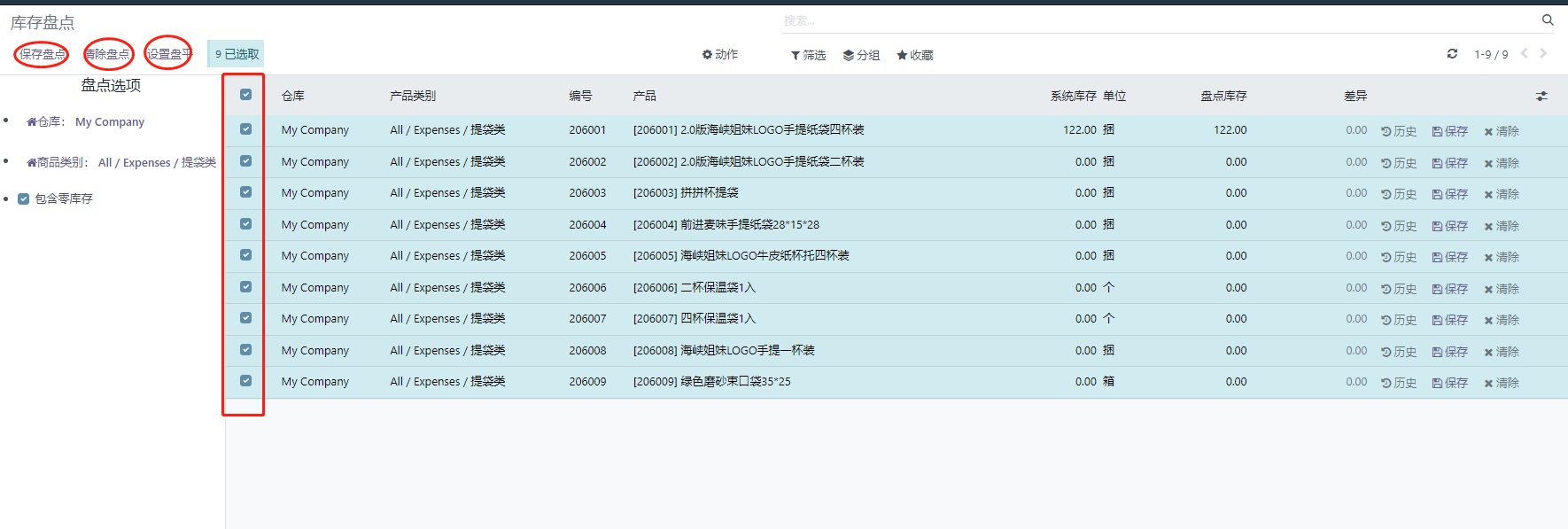The height and width of the screenshot is (529, 1568).
Task: Toggle the 包含零库存 checkbox
Action: click(24, 199)
